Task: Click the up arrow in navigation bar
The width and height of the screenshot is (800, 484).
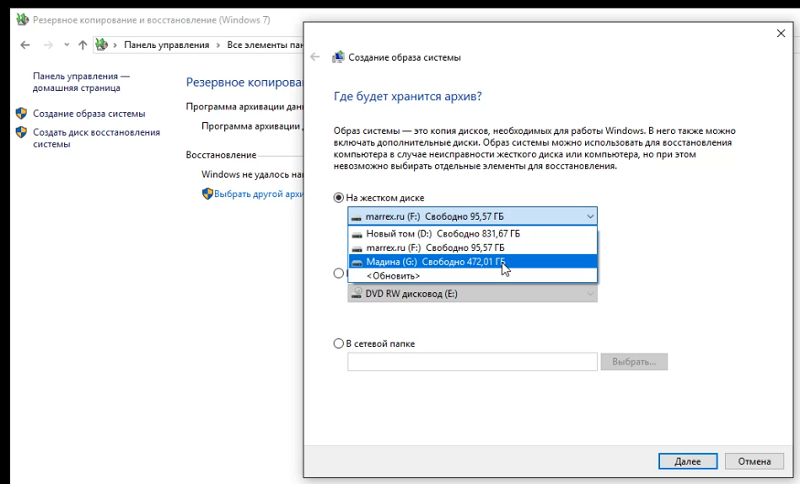Action: point(83,45)
